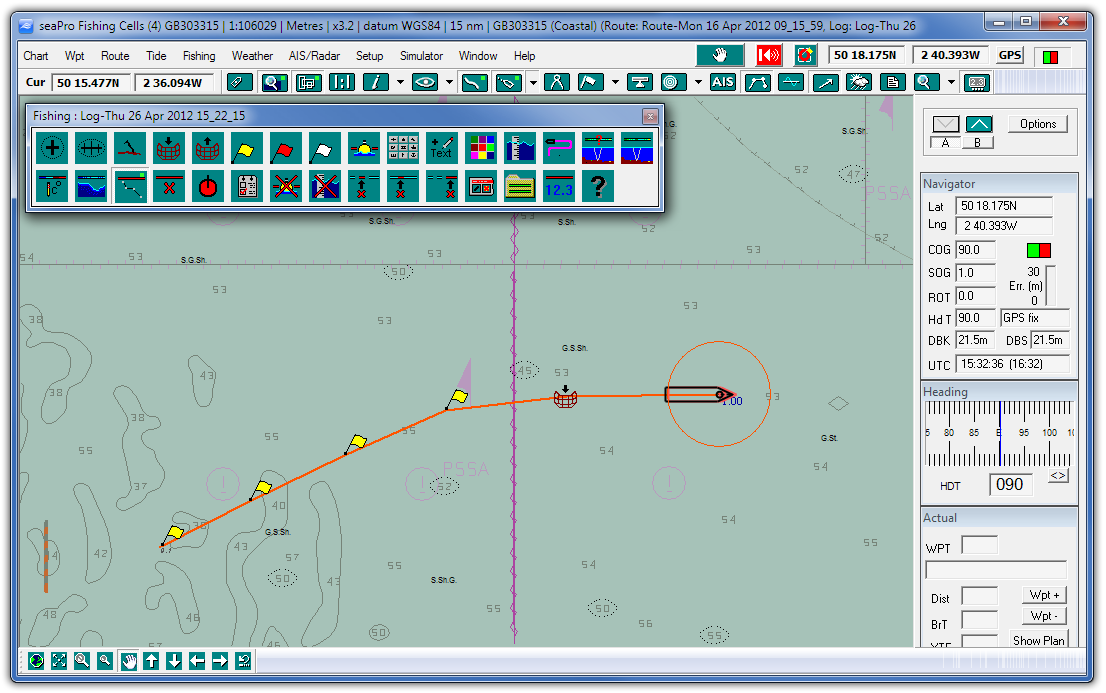The height and width of the screenshot is (693, 1106).
Task: Select the Text annotation tool
Action: (442, 148)
